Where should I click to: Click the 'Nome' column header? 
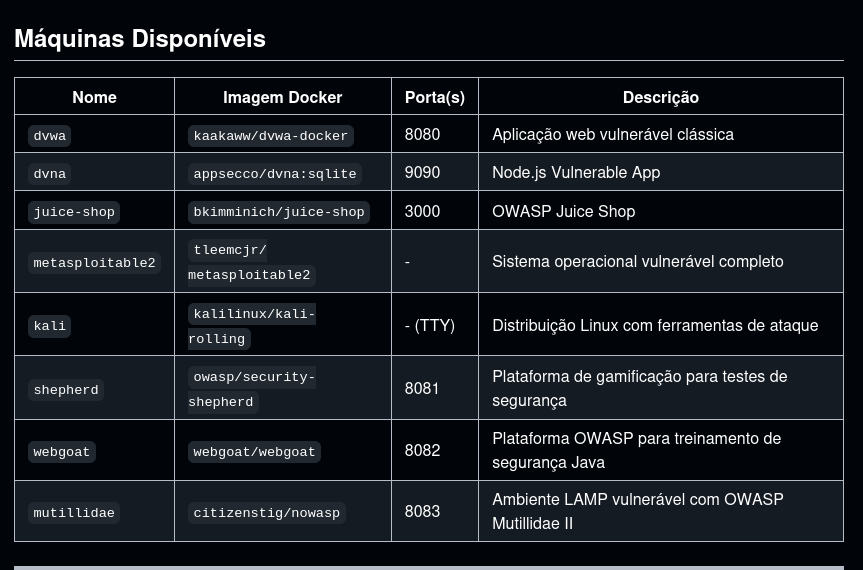pyautogui.click(x=94, y=97)
